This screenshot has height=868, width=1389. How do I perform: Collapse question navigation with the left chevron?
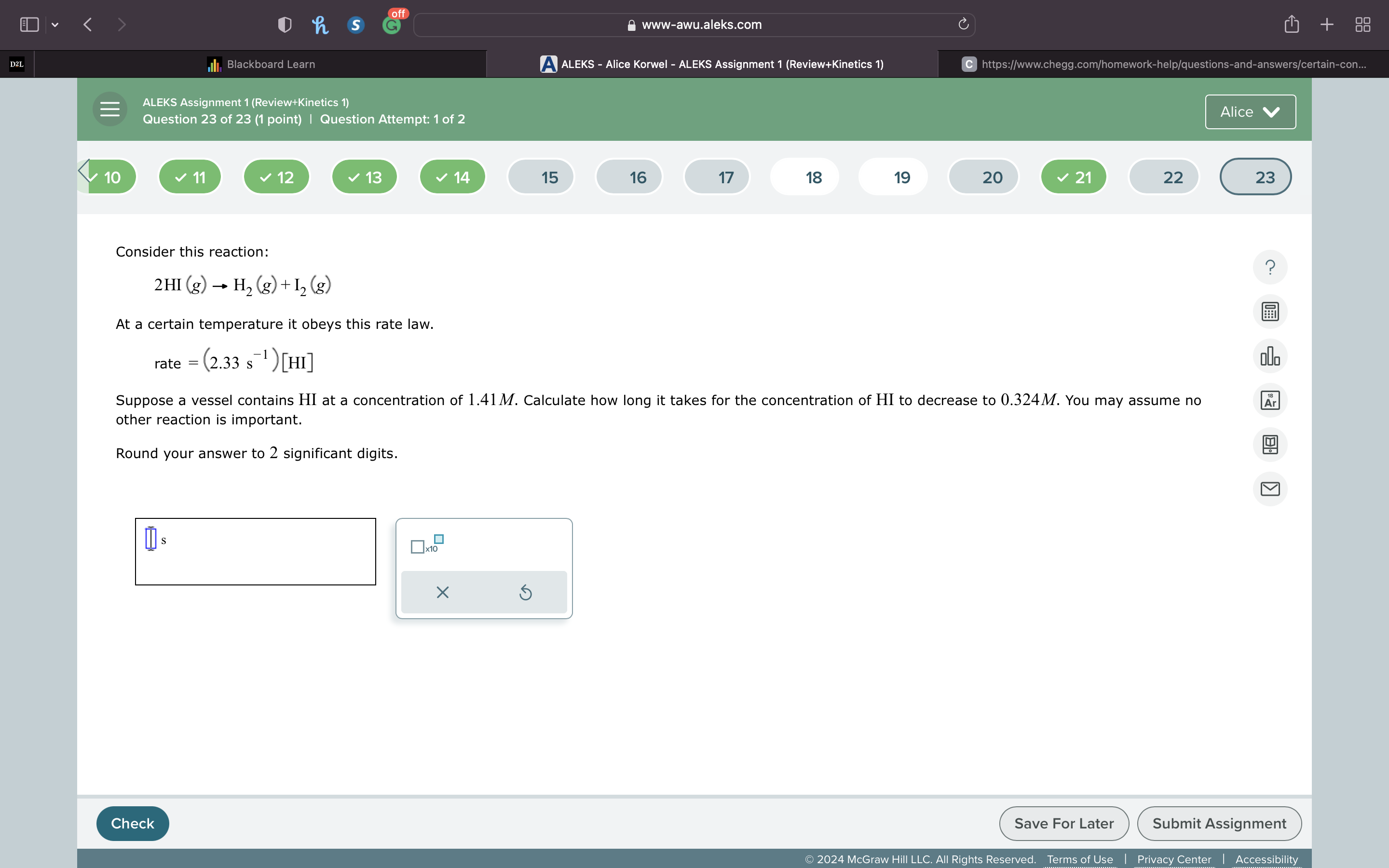pos(84,171)
